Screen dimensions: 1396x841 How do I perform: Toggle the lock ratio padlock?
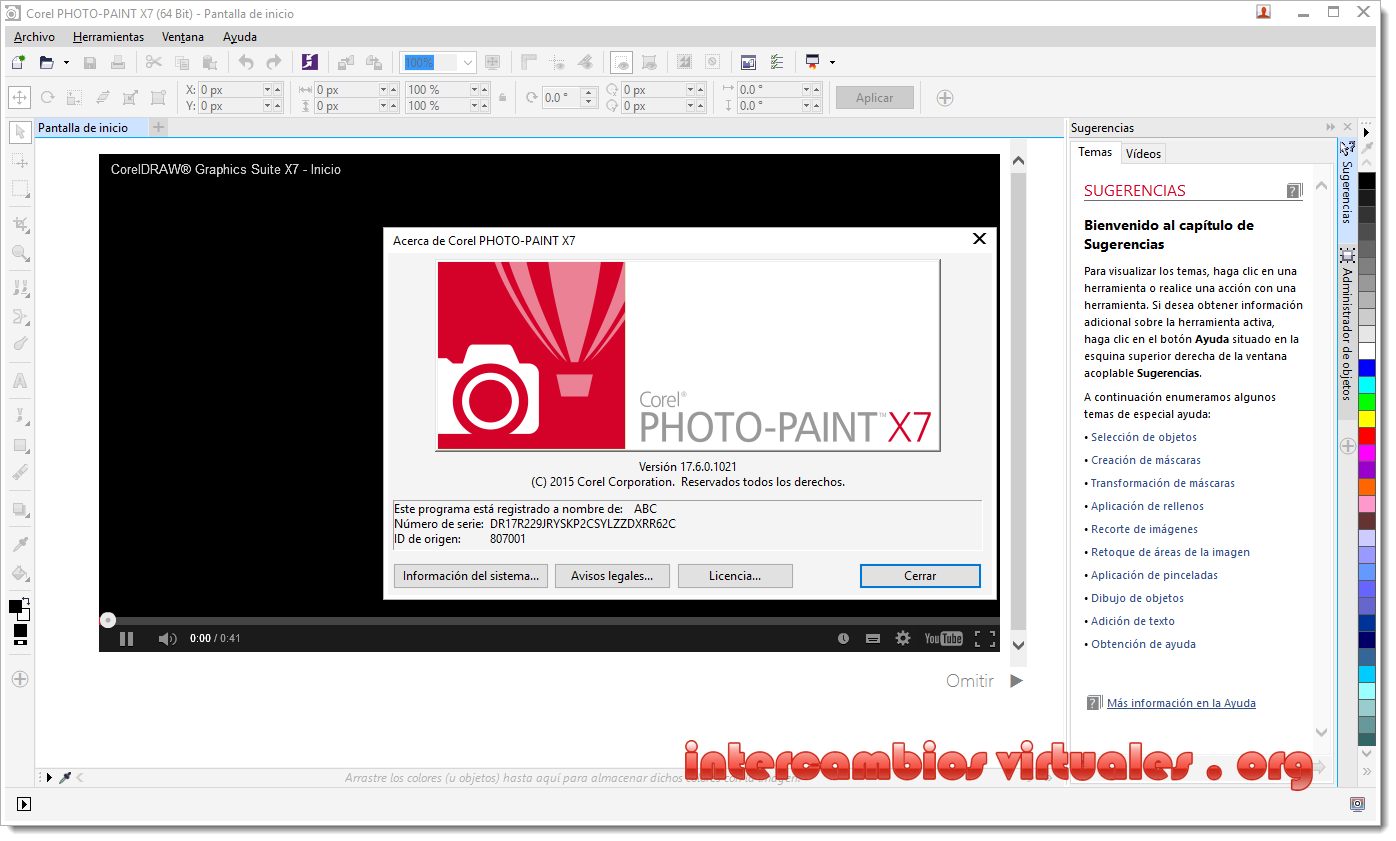click(502, 98)
